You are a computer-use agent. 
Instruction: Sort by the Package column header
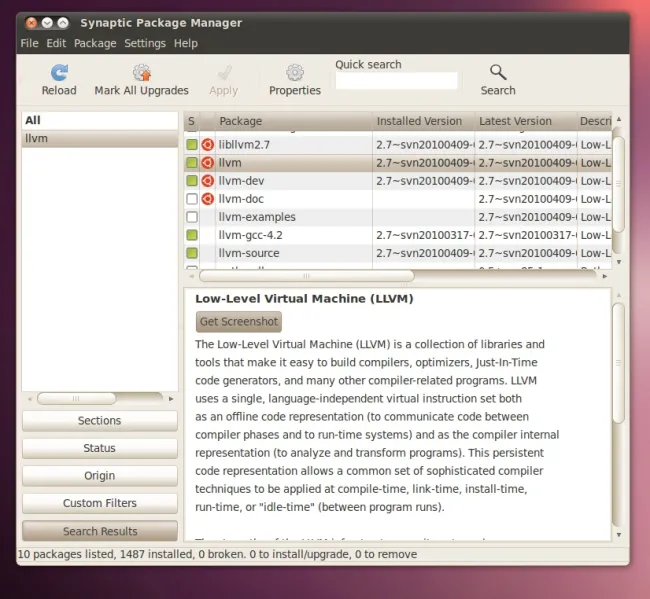tap(294, 121)
